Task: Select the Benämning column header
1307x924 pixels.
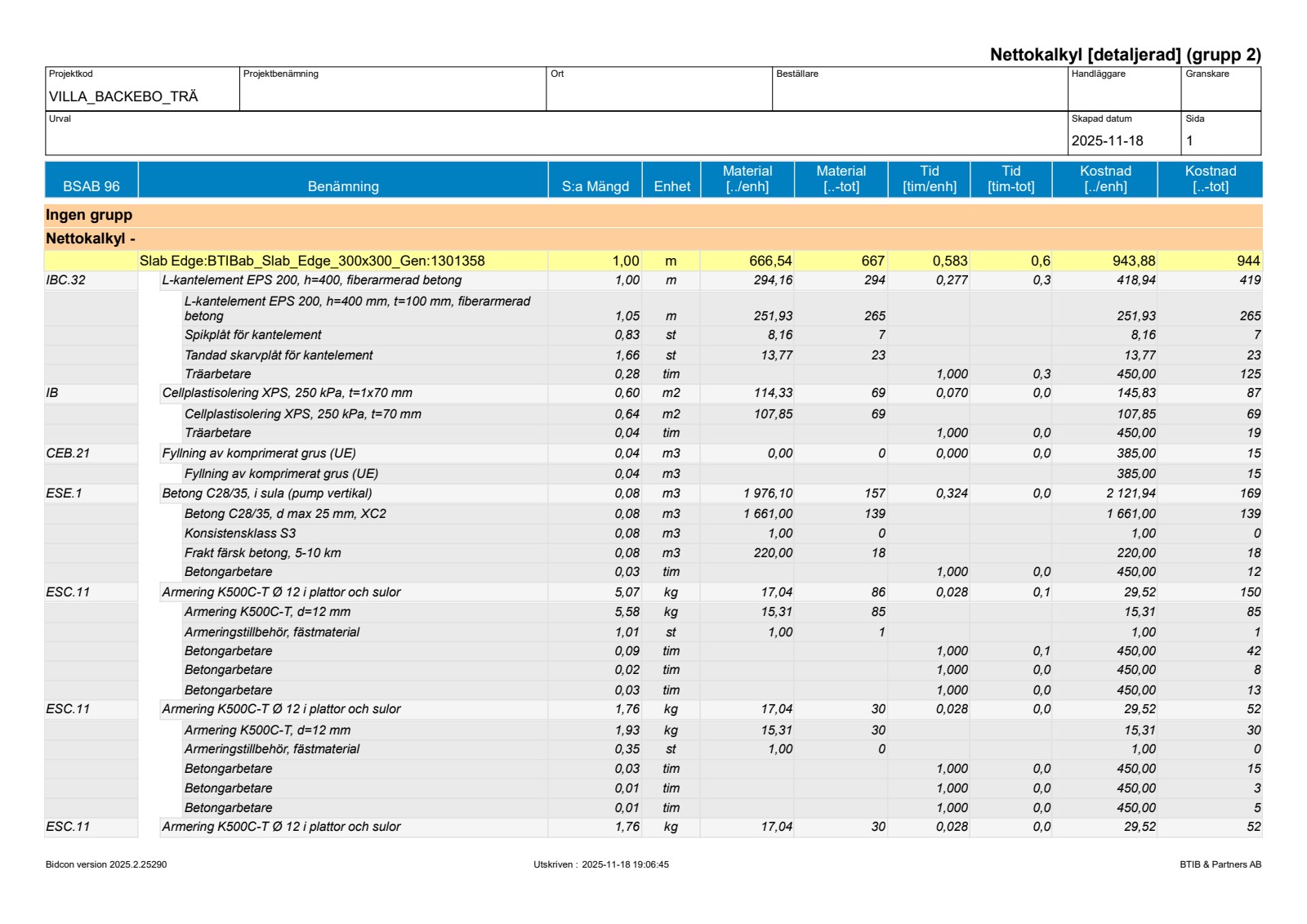Action: (x=343, y=180)
